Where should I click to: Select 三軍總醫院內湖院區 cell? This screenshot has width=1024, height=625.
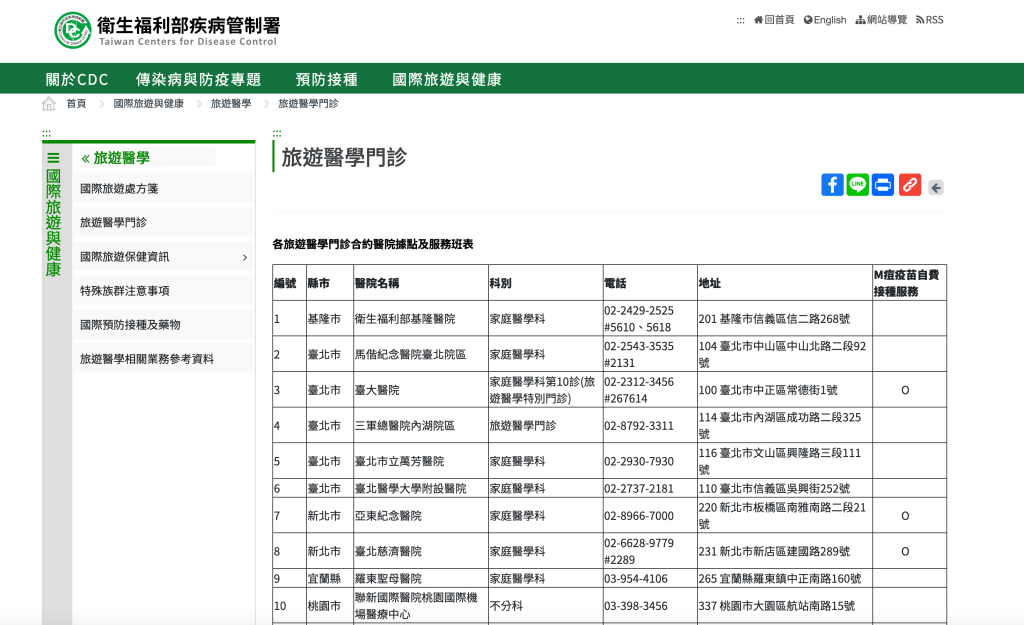coord(421,425)
